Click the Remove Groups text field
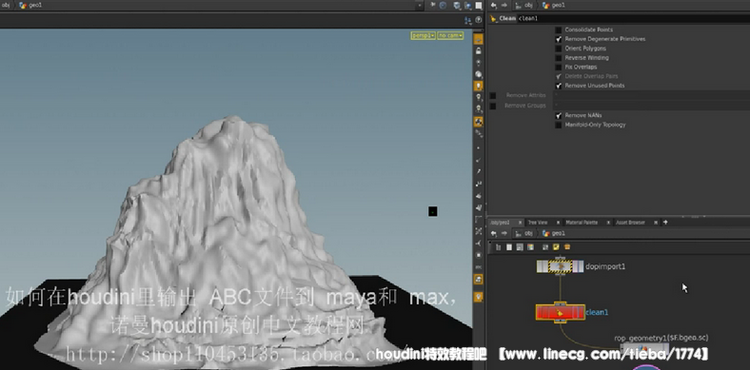The image size is (750, 370). tap(652, 106)
